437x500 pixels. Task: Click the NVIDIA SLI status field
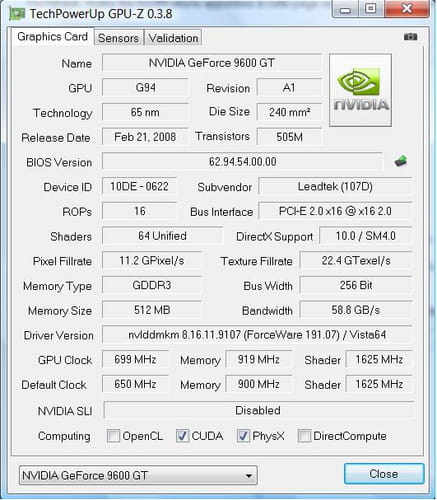click(258, 410)
